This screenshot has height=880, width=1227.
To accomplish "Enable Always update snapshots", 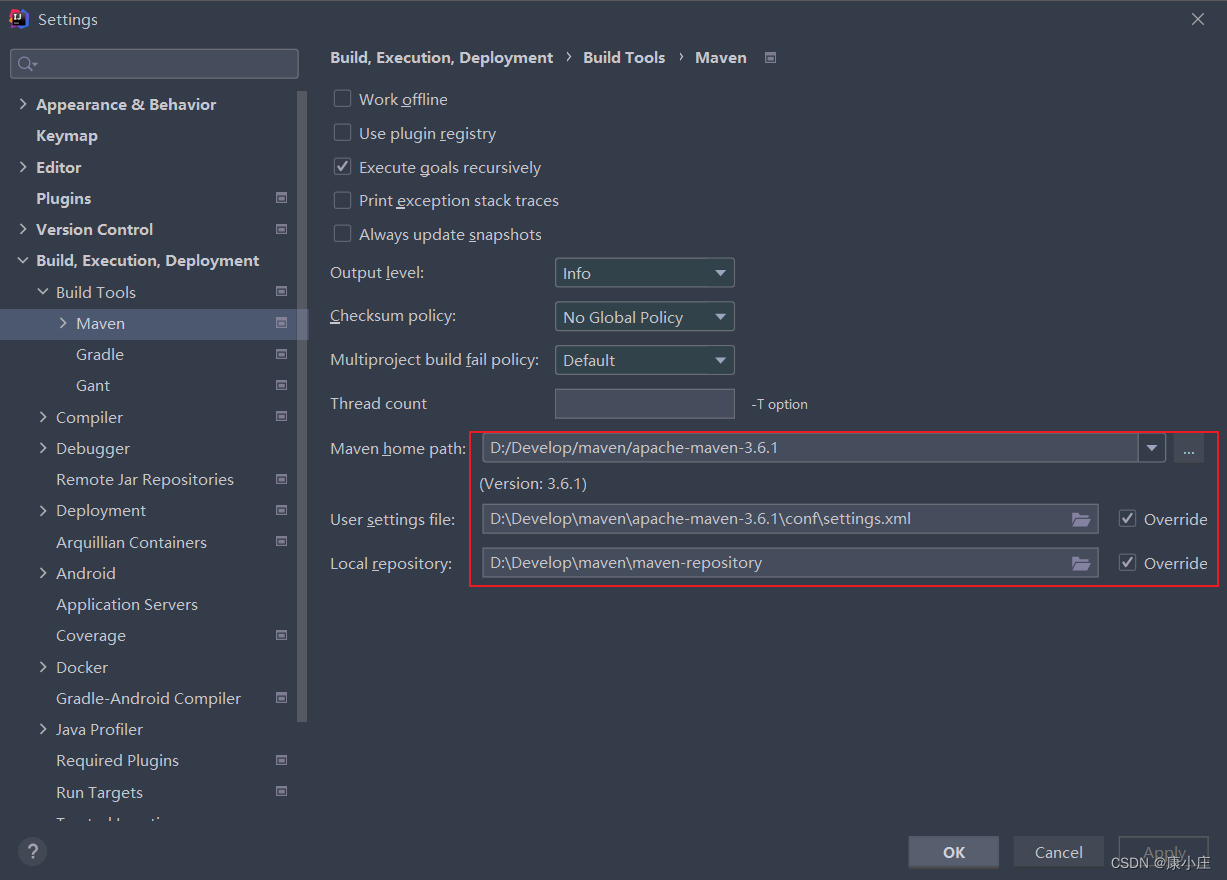I will (343, 234).
